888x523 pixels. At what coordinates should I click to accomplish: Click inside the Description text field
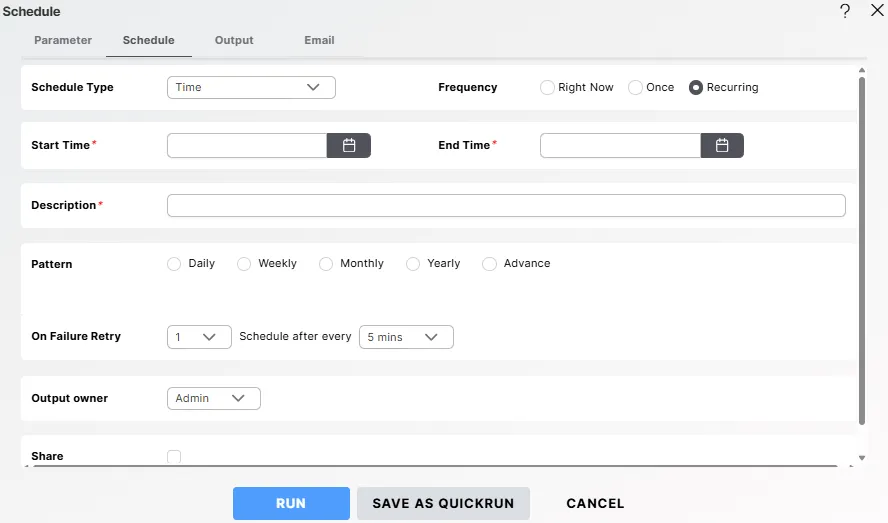506,206
